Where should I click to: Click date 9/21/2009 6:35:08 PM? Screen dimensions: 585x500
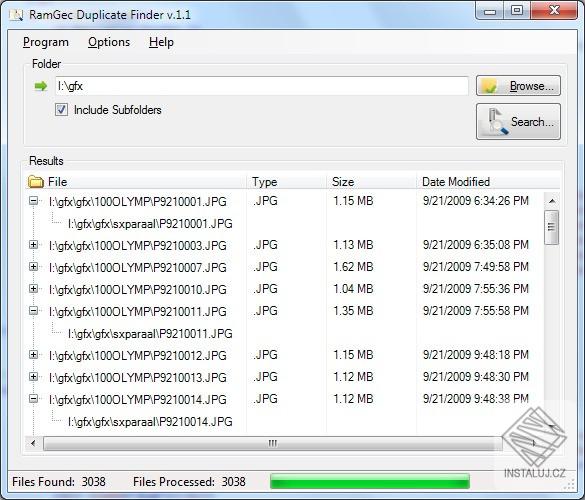(476, 245)
